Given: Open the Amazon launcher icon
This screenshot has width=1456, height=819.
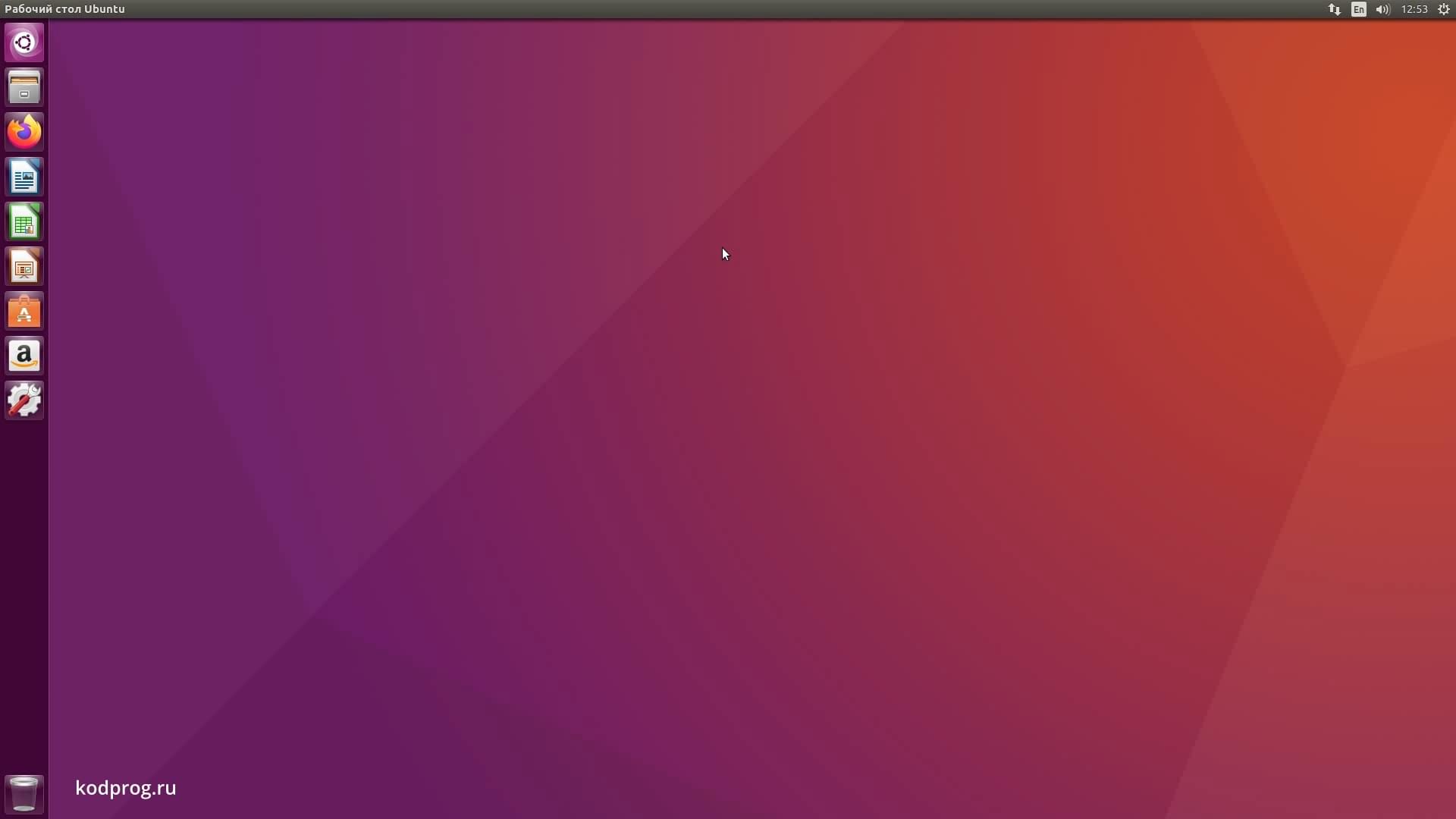Looking at the screenshot, I should click(24, 356).
